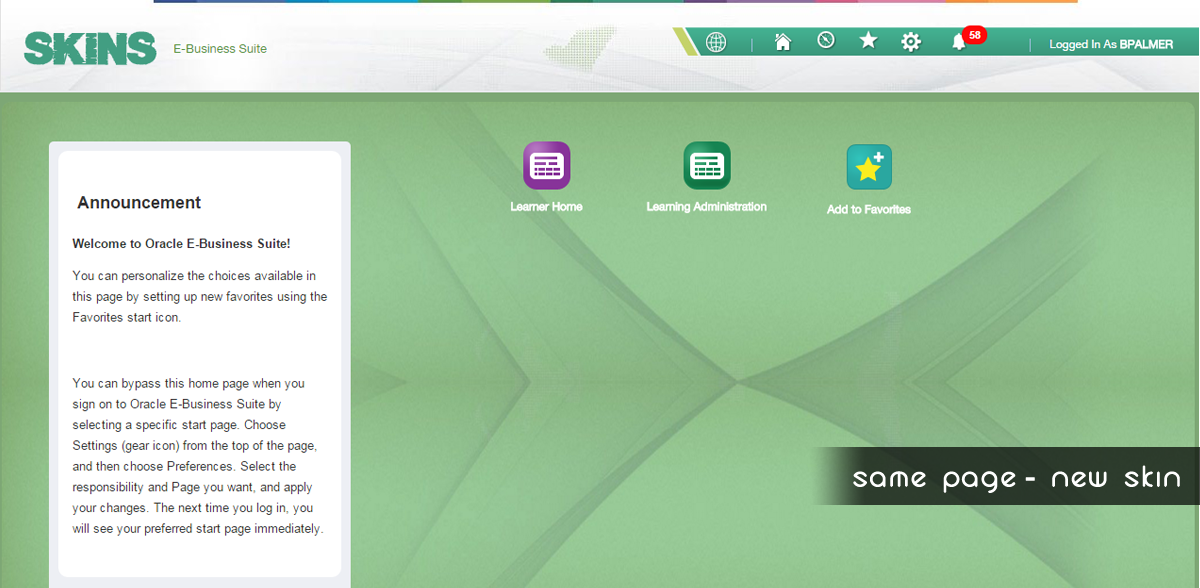
Task: Click the "same page - new skin" banner
Action: (x=1015, y=478)
